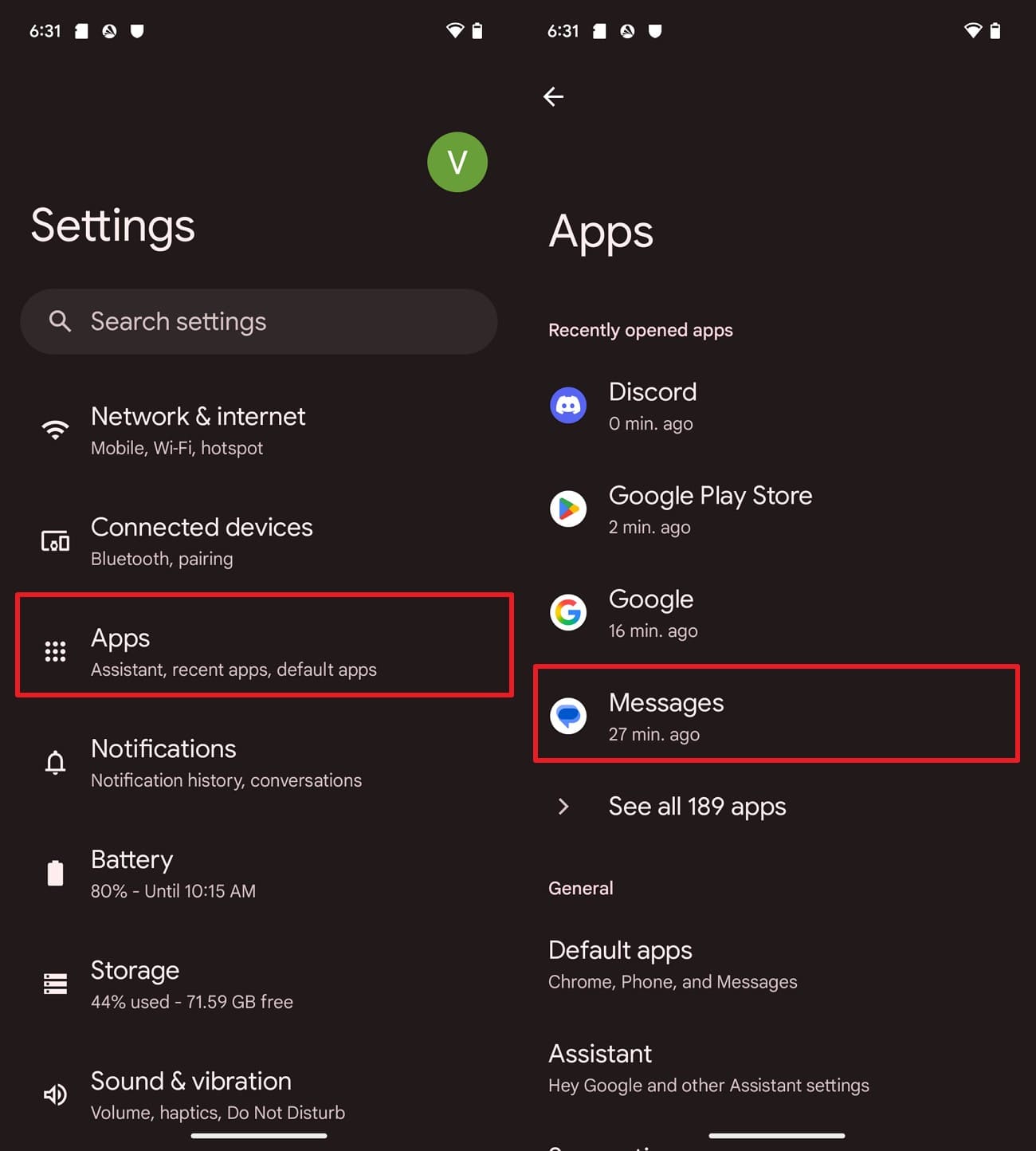Viewport: 1036px width, 1151px height.
Task: Open Google app info
Action: pyautogui.click(x=777, y=613)
